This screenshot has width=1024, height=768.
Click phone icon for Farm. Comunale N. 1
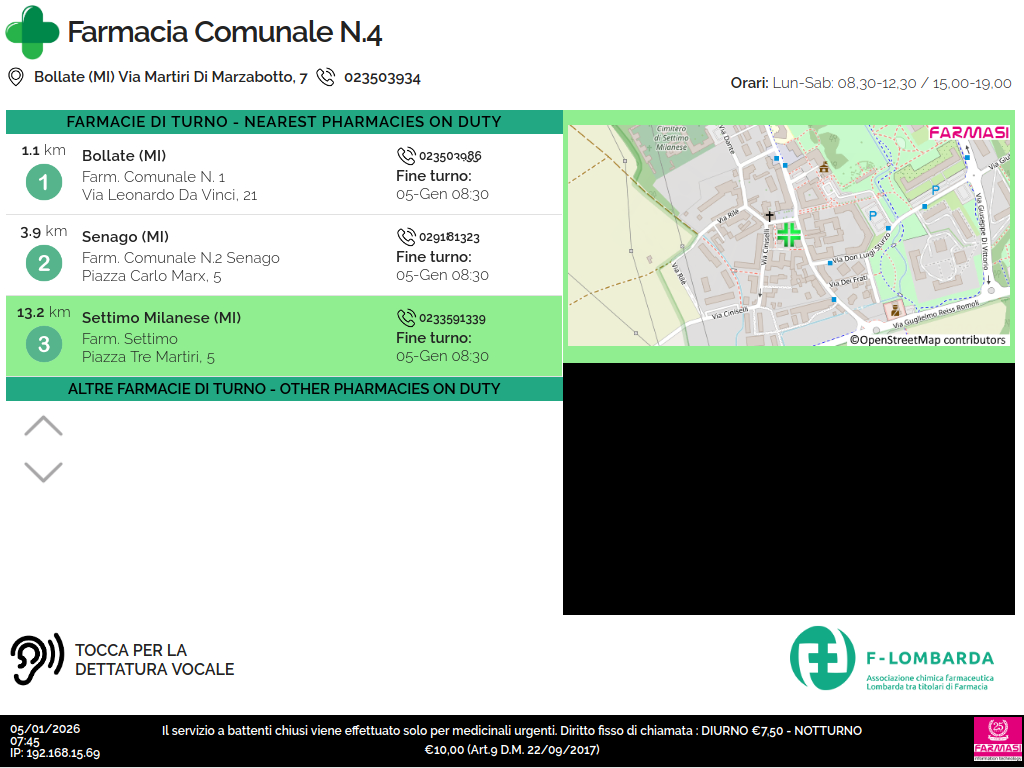406,156
